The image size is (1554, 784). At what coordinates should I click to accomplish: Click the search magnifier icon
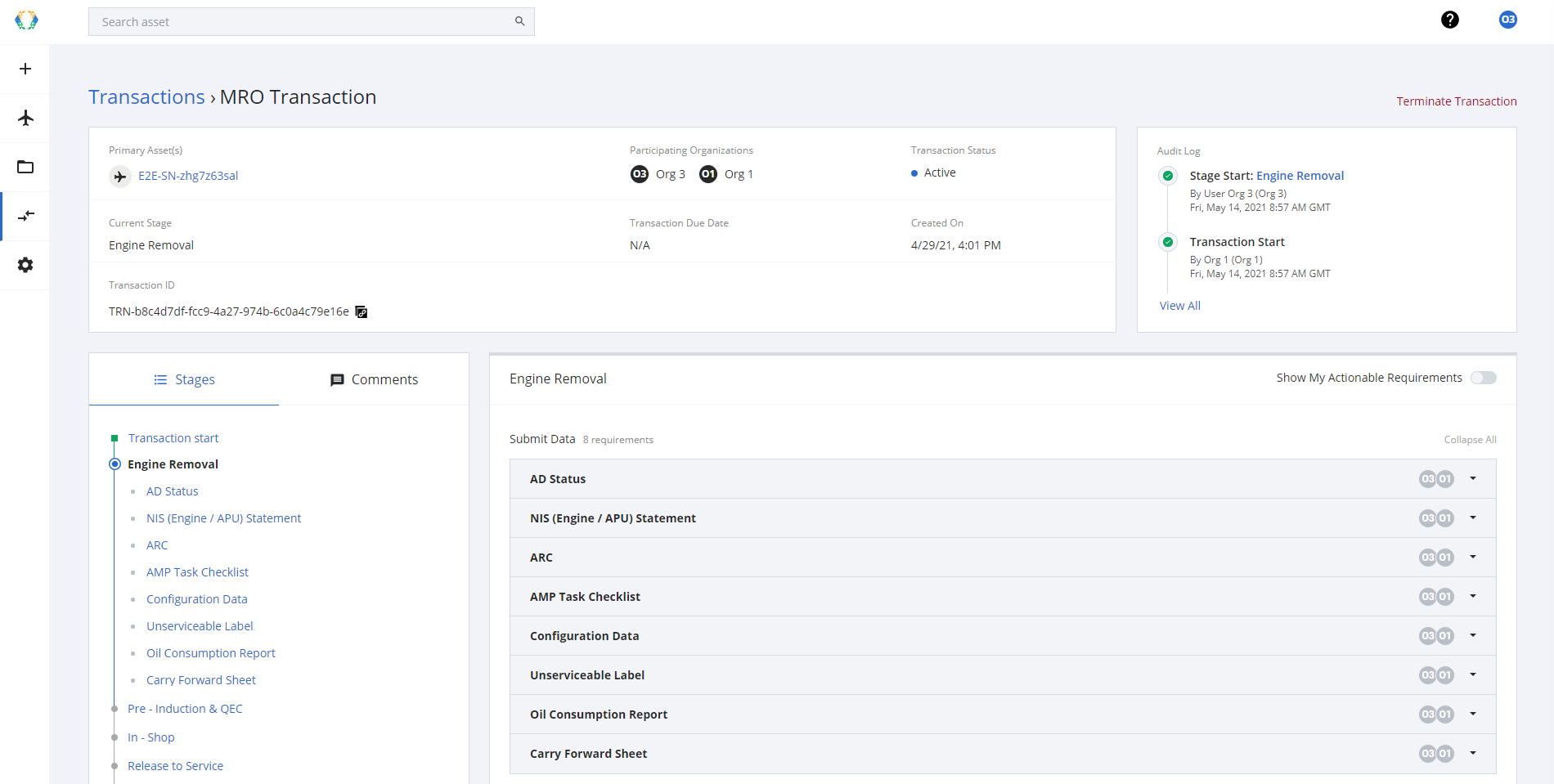519,21
